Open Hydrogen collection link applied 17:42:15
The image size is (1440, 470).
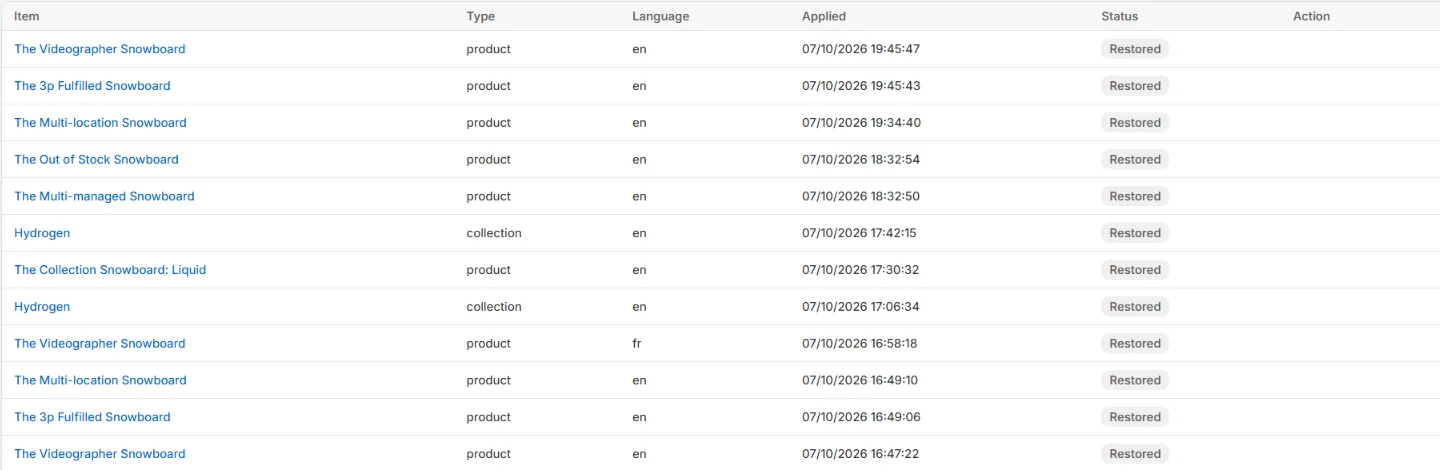point(42,233)
